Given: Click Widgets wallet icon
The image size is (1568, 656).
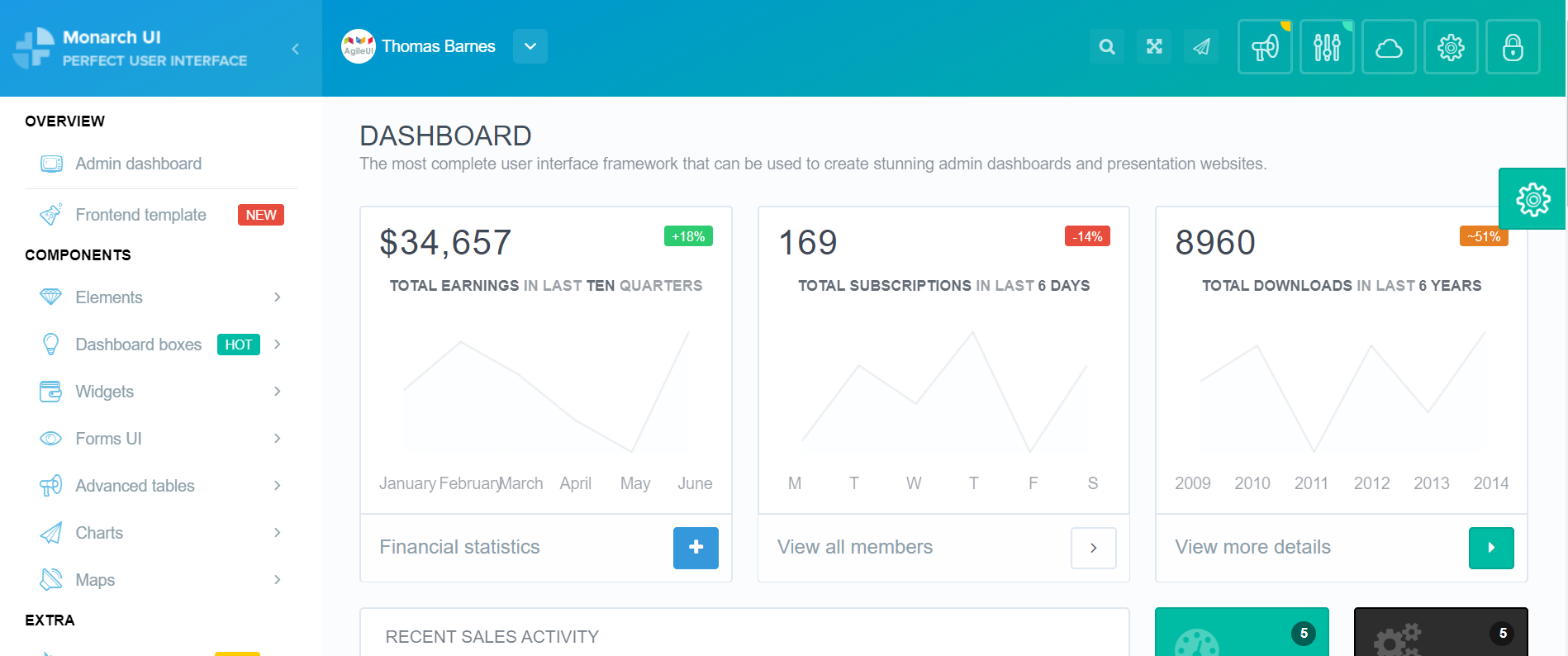Looking at the screenshot, I should coord(51,391).
